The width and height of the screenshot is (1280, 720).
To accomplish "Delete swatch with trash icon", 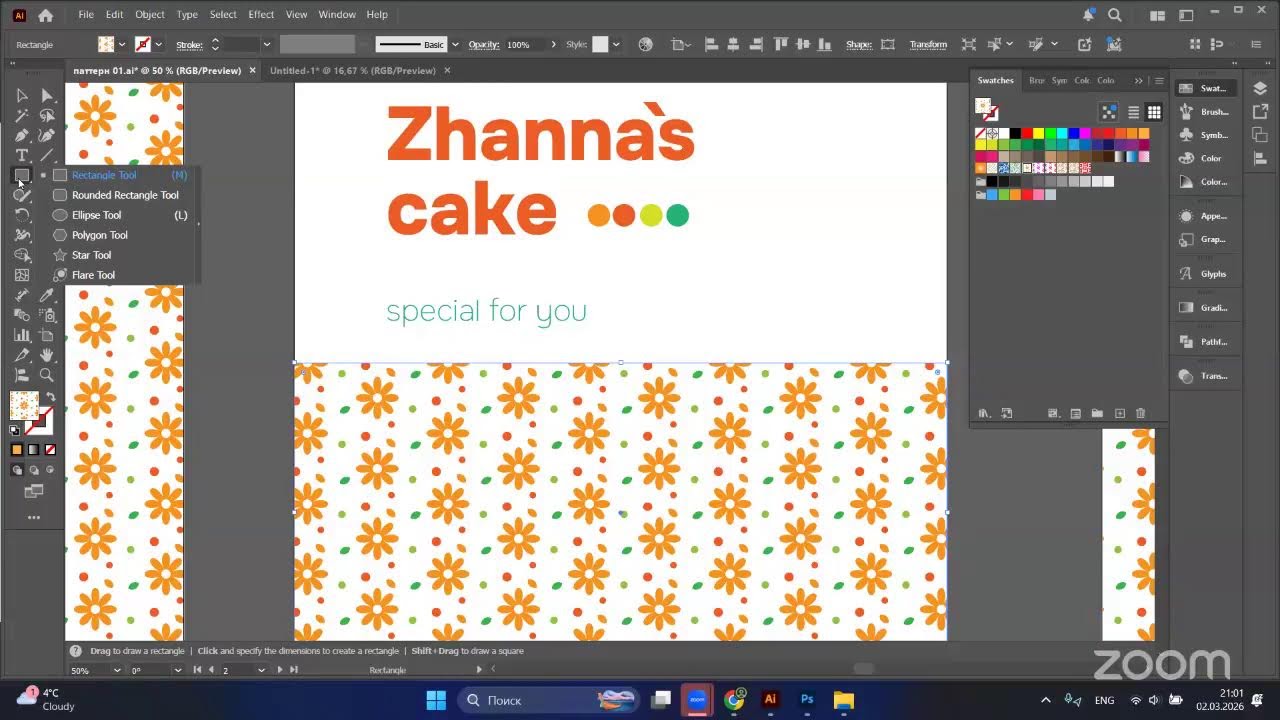I will click(1140, 413).
